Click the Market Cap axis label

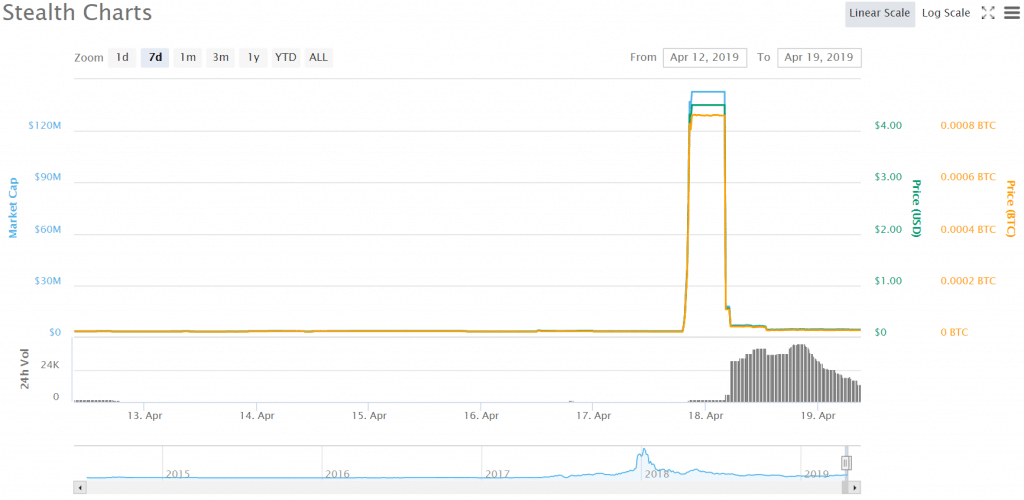[x=14, y=208]
